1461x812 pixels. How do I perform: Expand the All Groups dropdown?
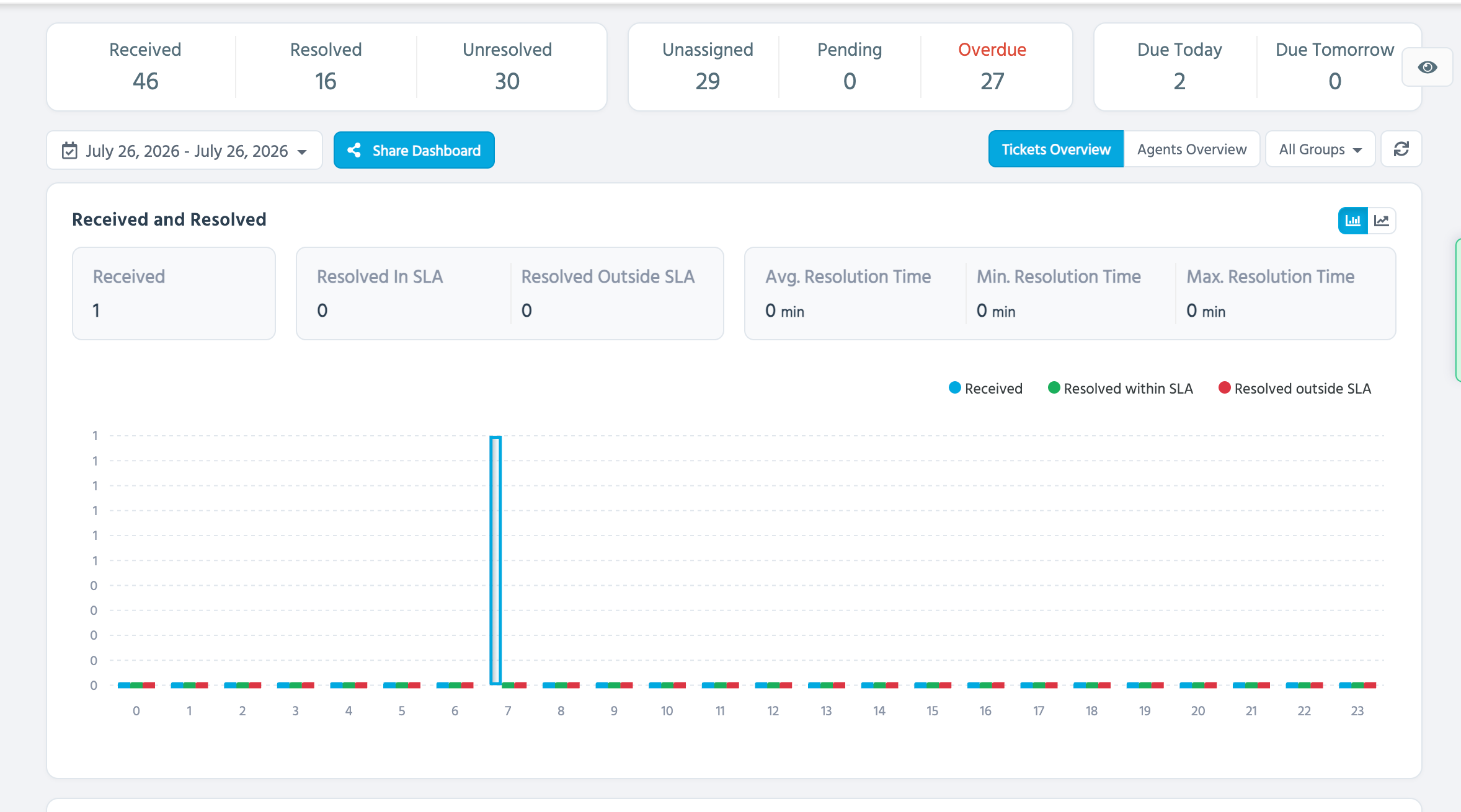click(x=1320, y=149)
